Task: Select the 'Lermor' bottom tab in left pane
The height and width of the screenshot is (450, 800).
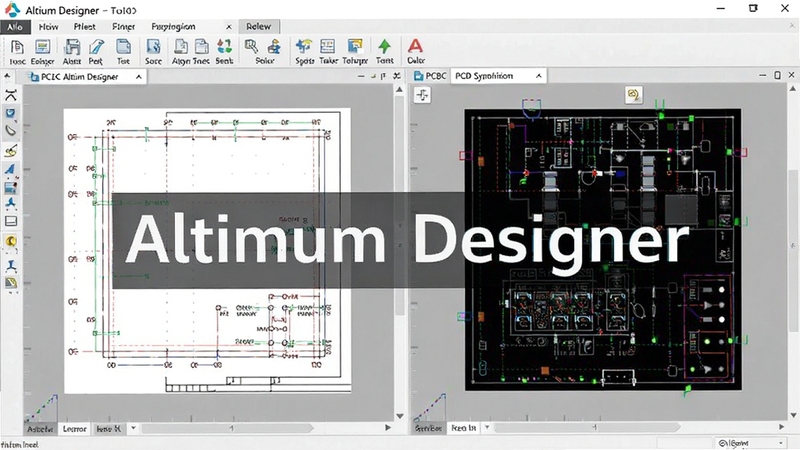Action: 74,429
